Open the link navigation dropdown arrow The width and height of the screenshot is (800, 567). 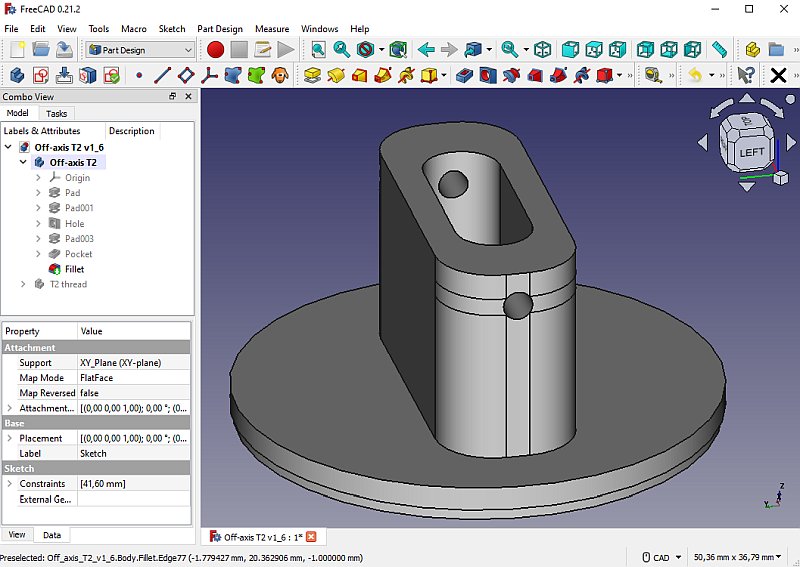coord(489,50)
